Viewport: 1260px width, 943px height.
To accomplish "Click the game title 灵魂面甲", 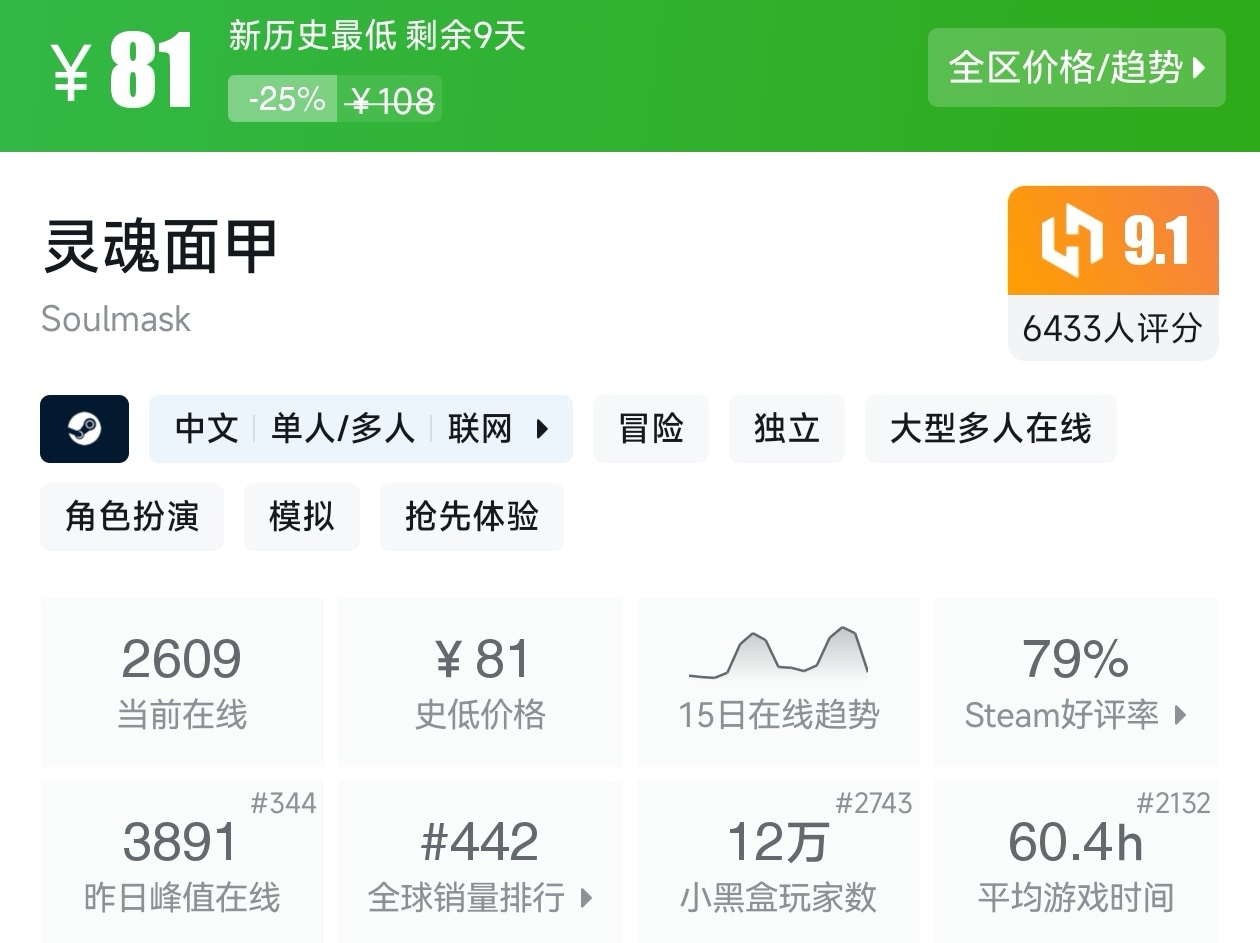I will tap(159, 247).
